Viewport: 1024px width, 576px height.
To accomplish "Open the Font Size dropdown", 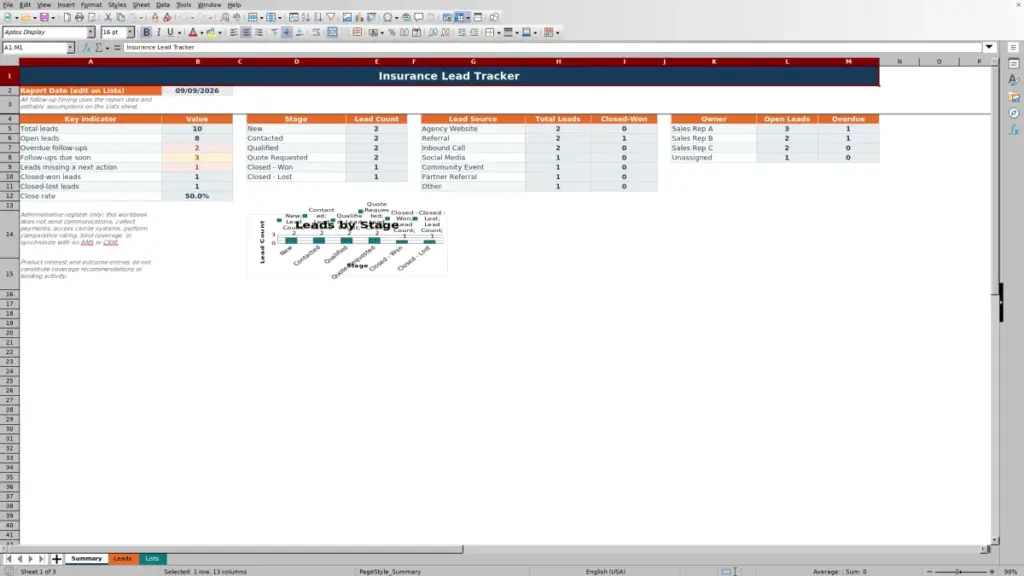I will (x=130, y=33).
